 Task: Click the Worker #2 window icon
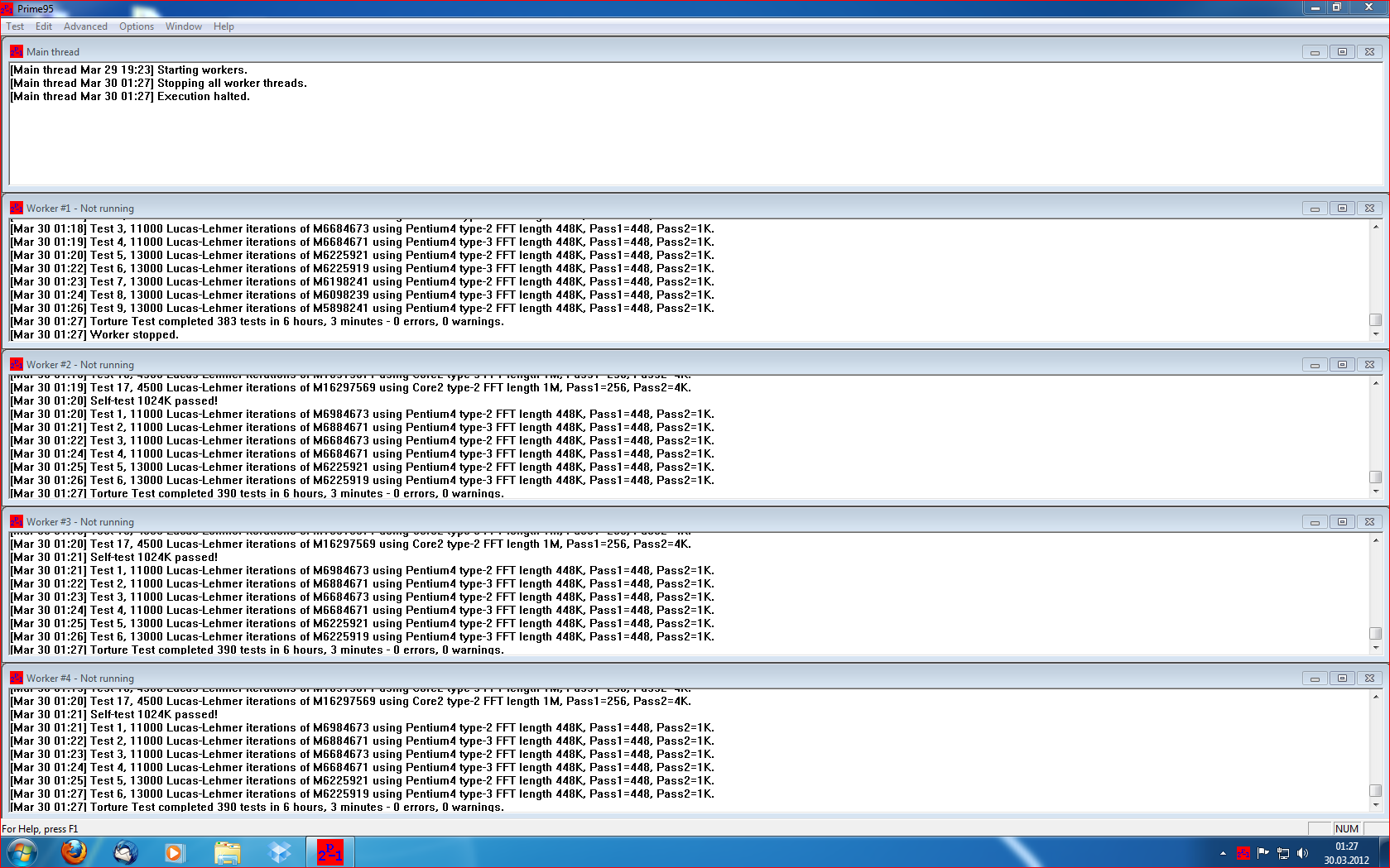17,364
